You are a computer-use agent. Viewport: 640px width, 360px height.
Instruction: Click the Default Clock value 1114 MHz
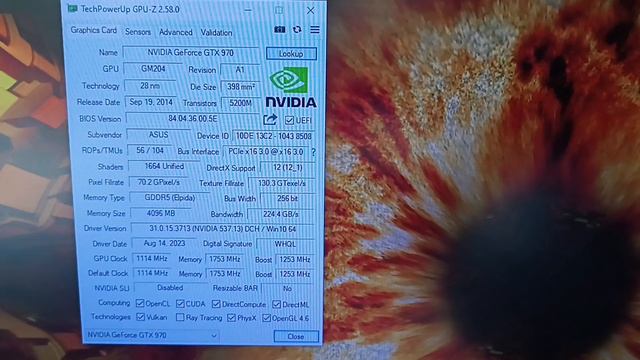tap(152, 273)
